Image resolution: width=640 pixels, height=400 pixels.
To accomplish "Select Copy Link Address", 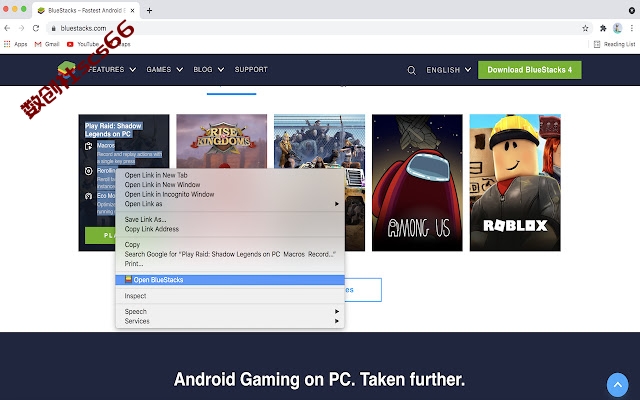I will click(230, 229).
